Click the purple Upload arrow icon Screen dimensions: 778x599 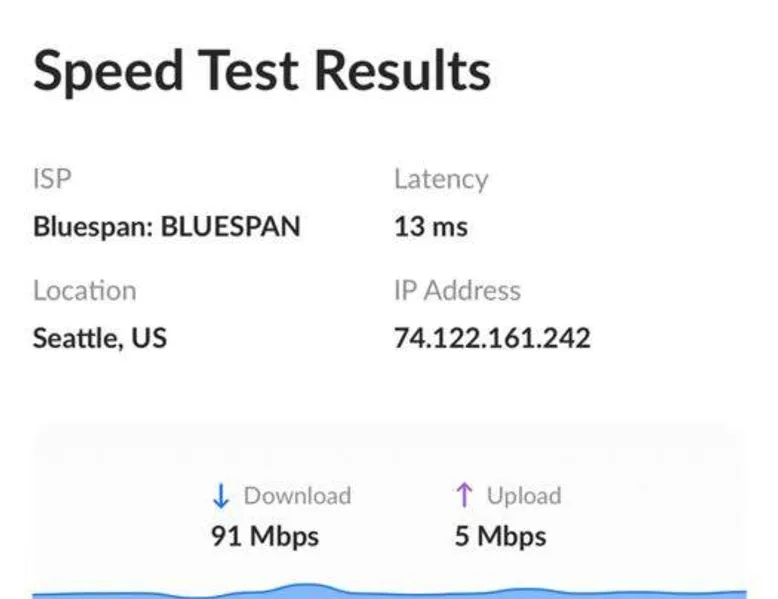click(464, 495)
